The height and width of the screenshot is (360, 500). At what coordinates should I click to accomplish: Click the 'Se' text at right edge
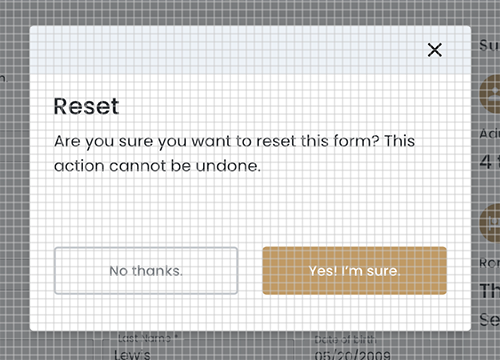click(490, 319)
